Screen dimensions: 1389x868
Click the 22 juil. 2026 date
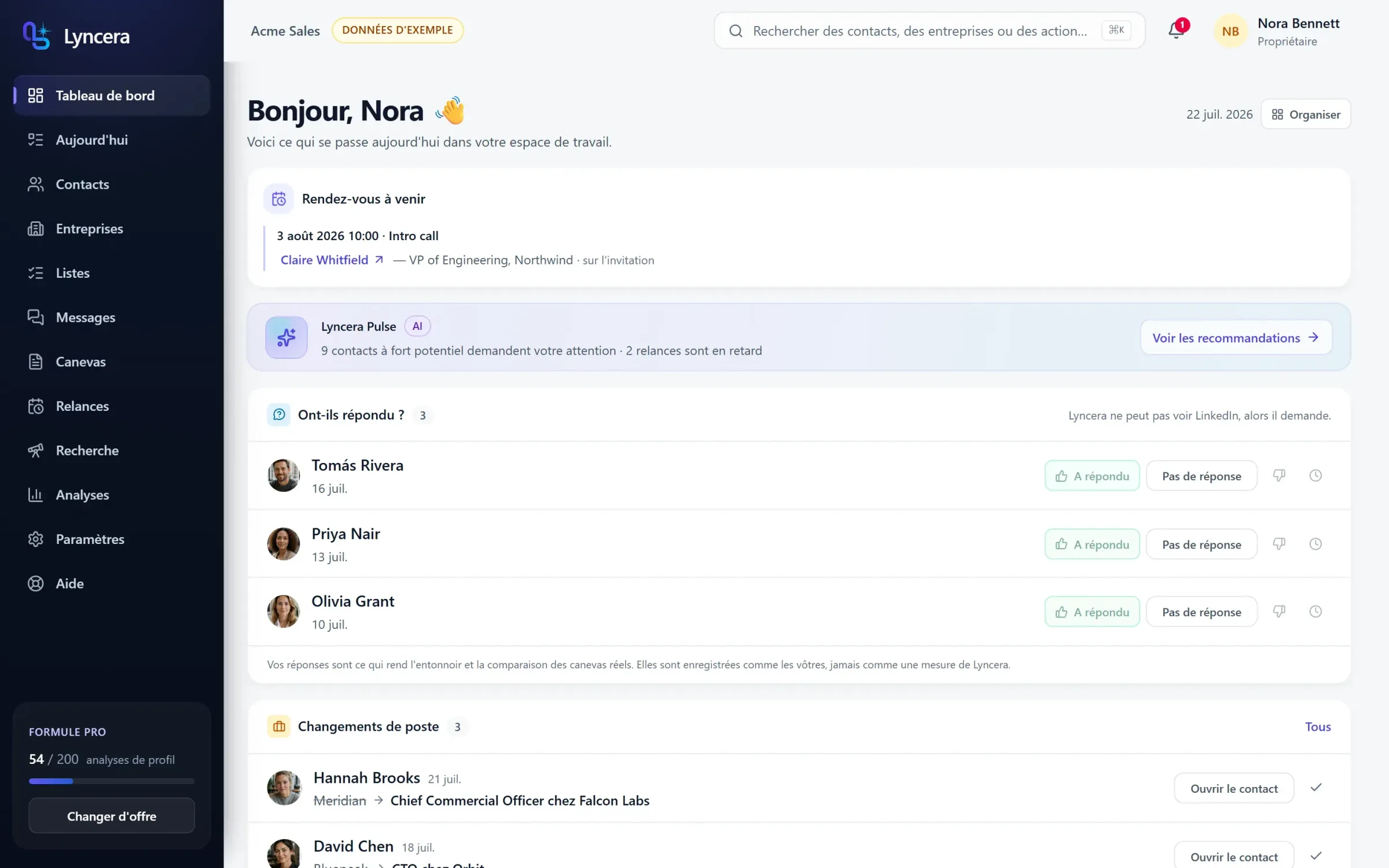pos(1219,115)
